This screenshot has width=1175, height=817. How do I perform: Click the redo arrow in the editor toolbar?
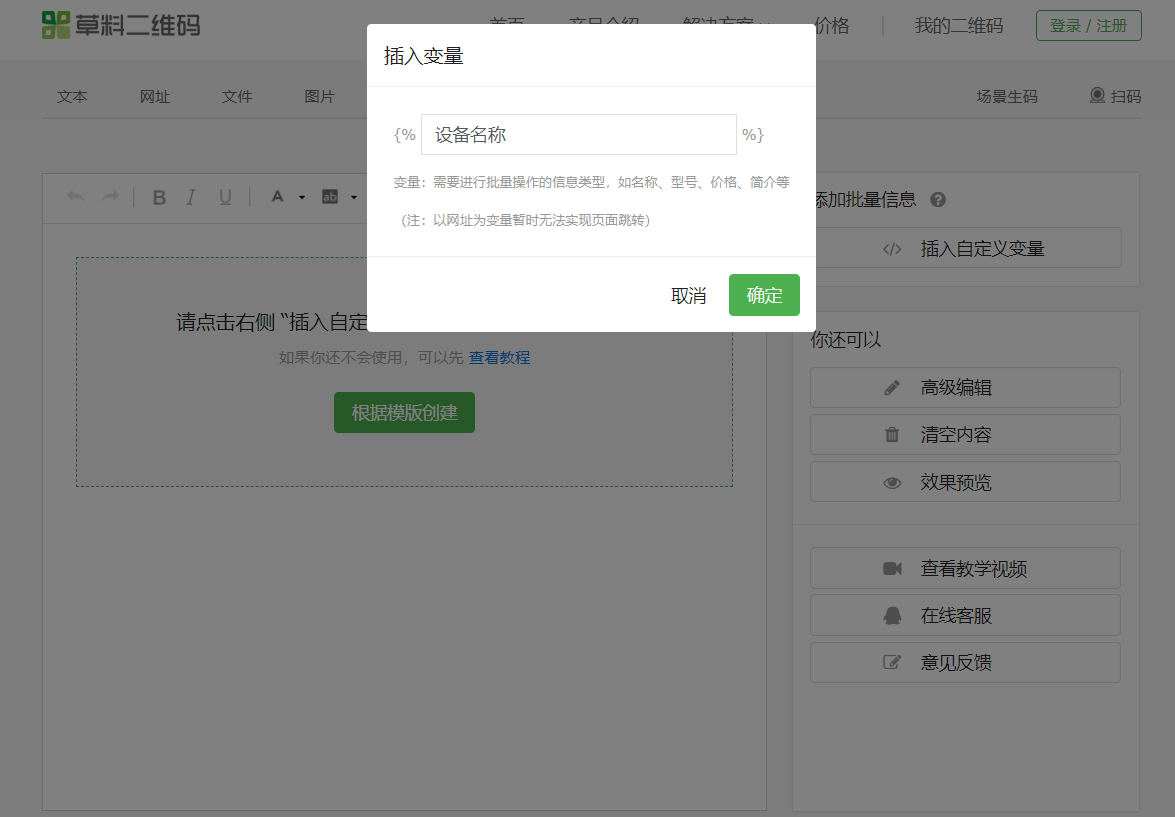coord(110,197)
